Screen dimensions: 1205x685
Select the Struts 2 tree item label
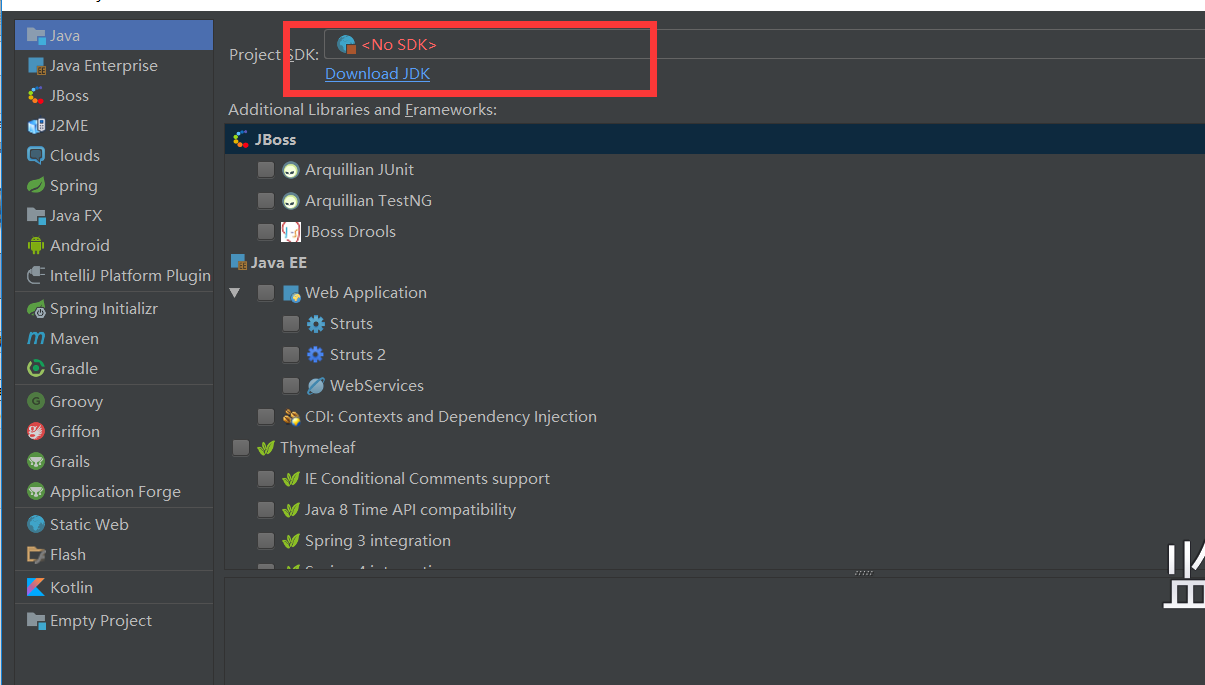357,355
